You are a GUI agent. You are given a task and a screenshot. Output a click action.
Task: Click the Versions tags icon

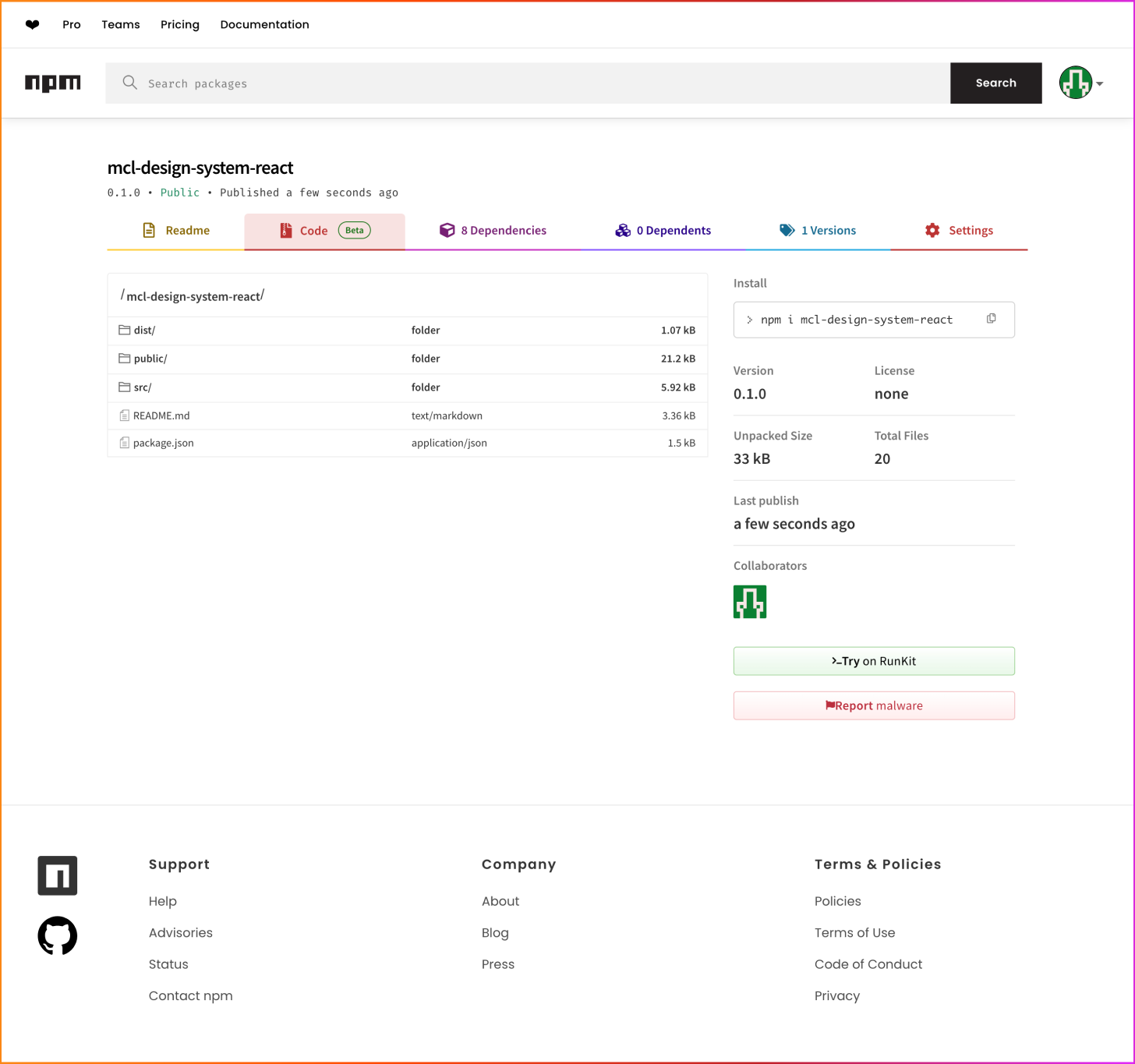[x=787, y=230]
